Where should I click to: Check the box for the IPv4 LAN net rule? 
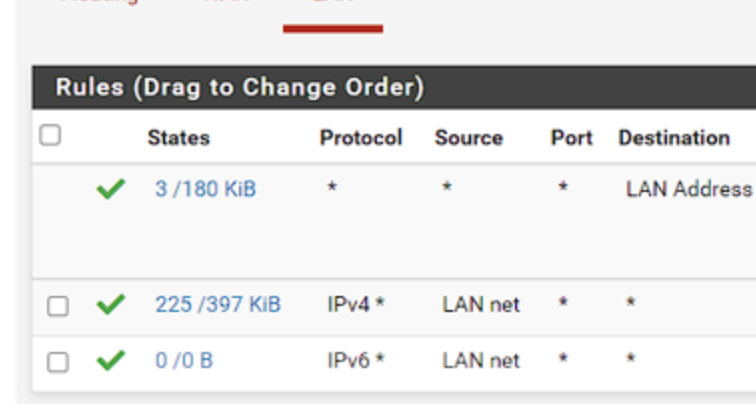(58, 306)
